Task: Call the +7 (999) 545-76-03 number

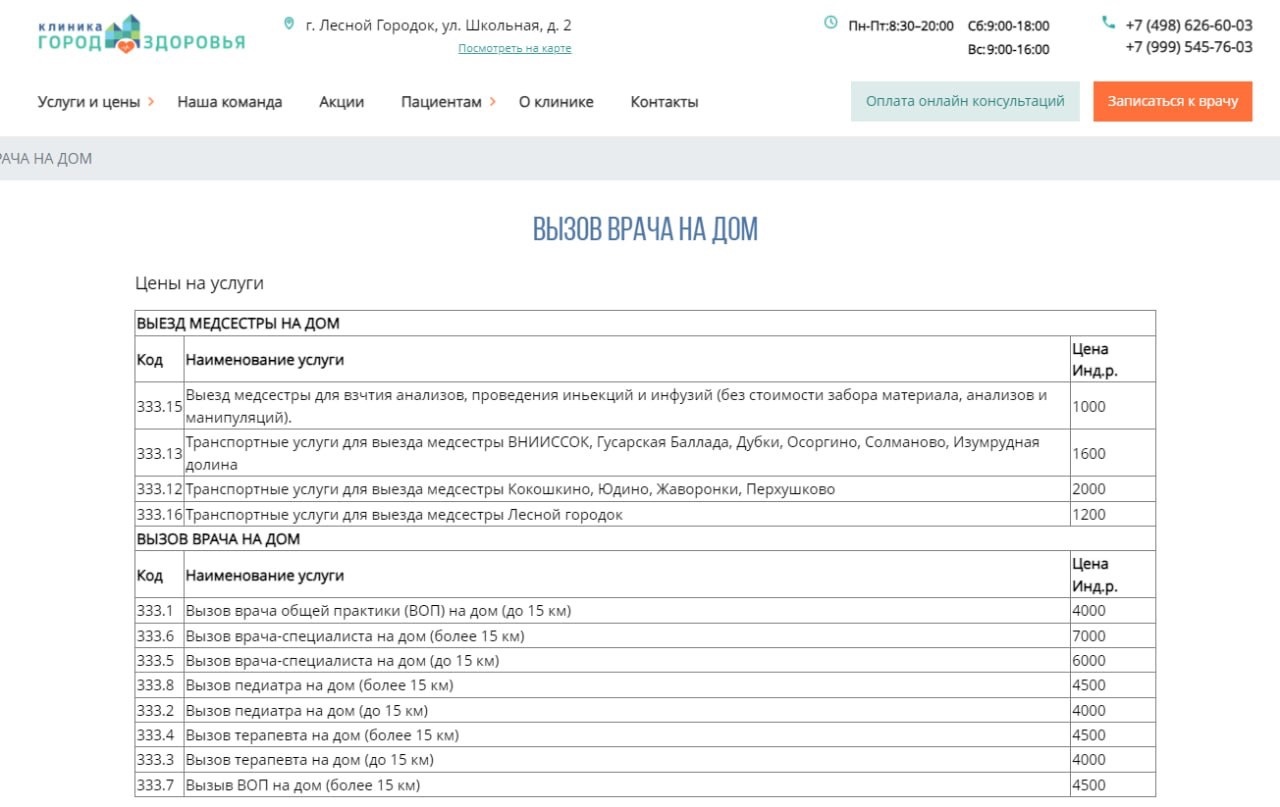Action: coord(1189,47)
